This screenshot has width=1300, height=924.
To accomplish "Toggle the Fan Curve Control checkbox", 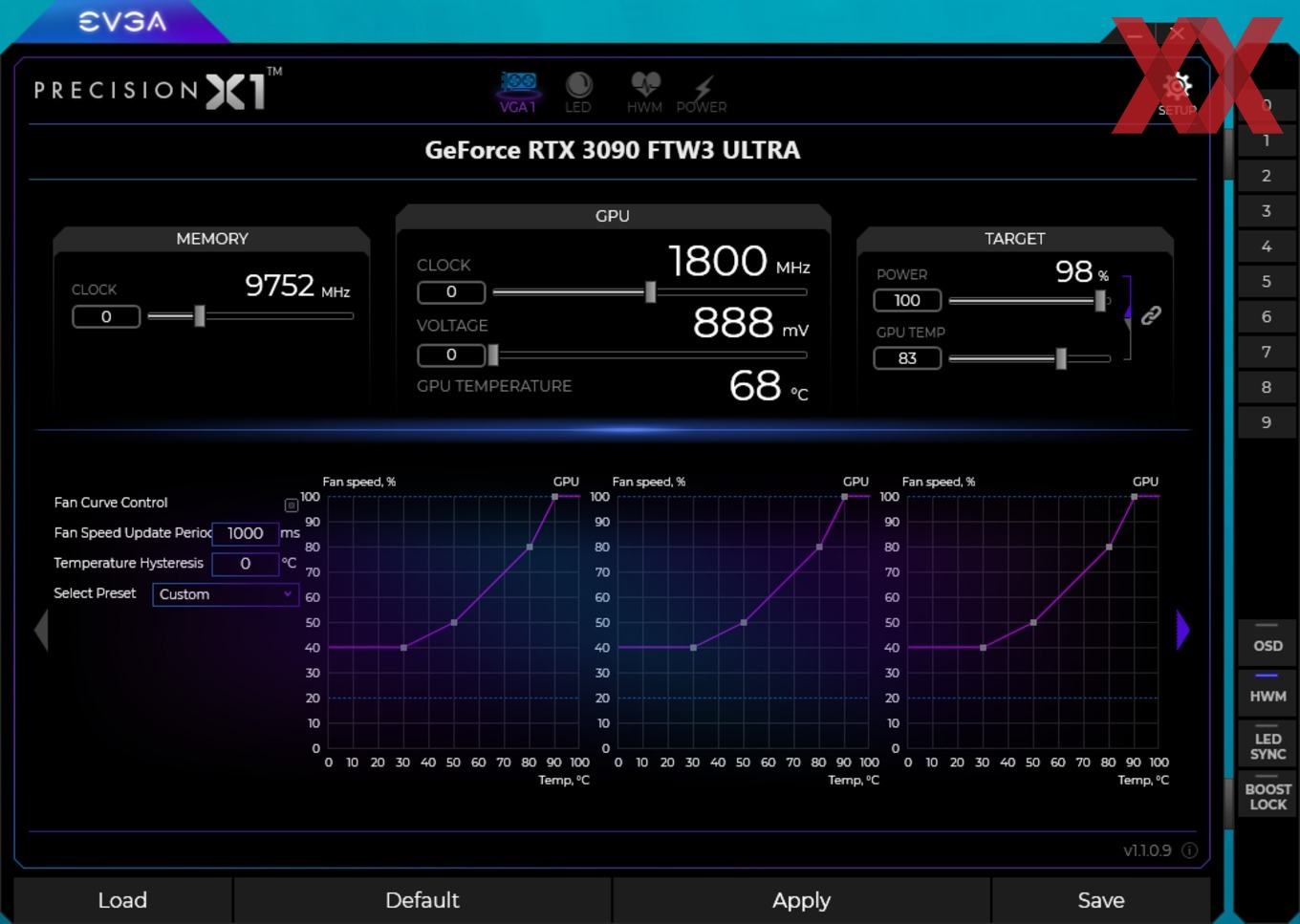I will (x=291, y=505).
